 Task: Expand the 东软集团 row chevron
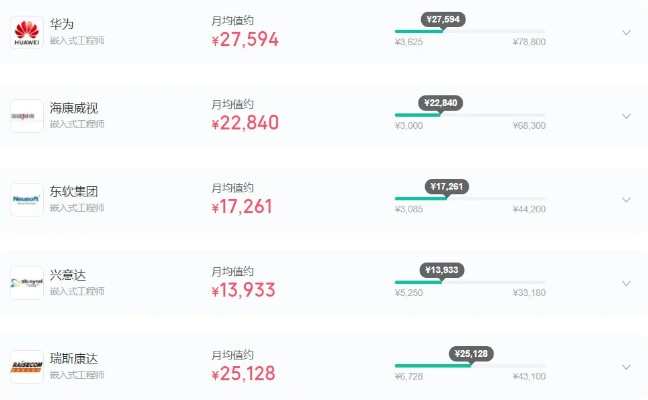(626, 199)
